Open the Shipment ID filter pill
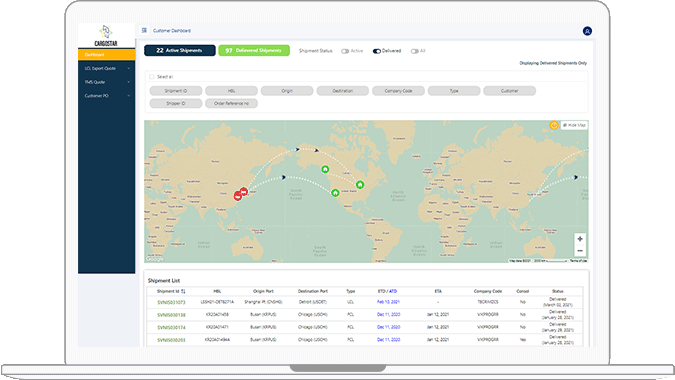 point(176,91)
